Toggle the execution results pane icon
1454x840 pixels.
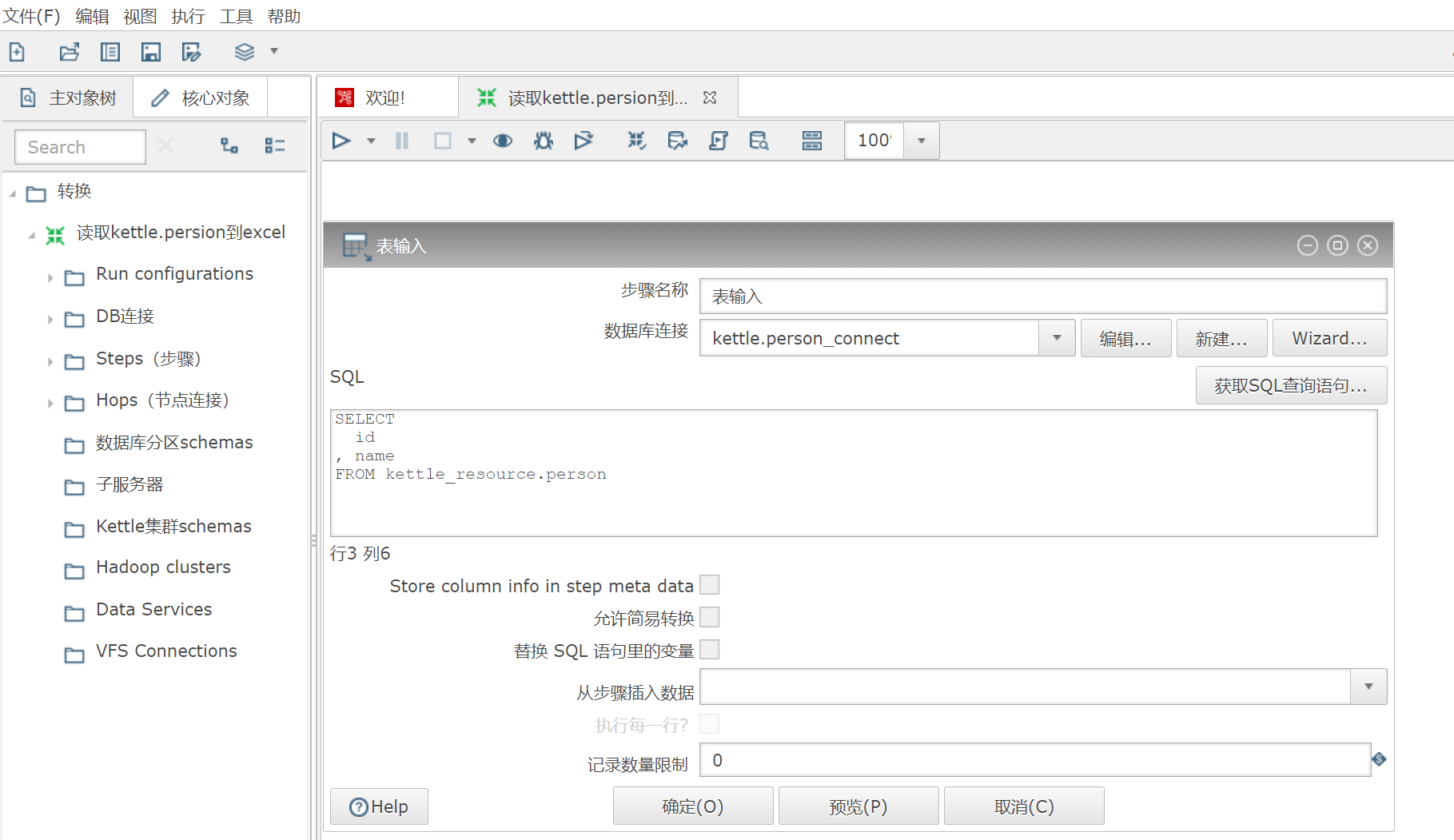pos(812,141)
